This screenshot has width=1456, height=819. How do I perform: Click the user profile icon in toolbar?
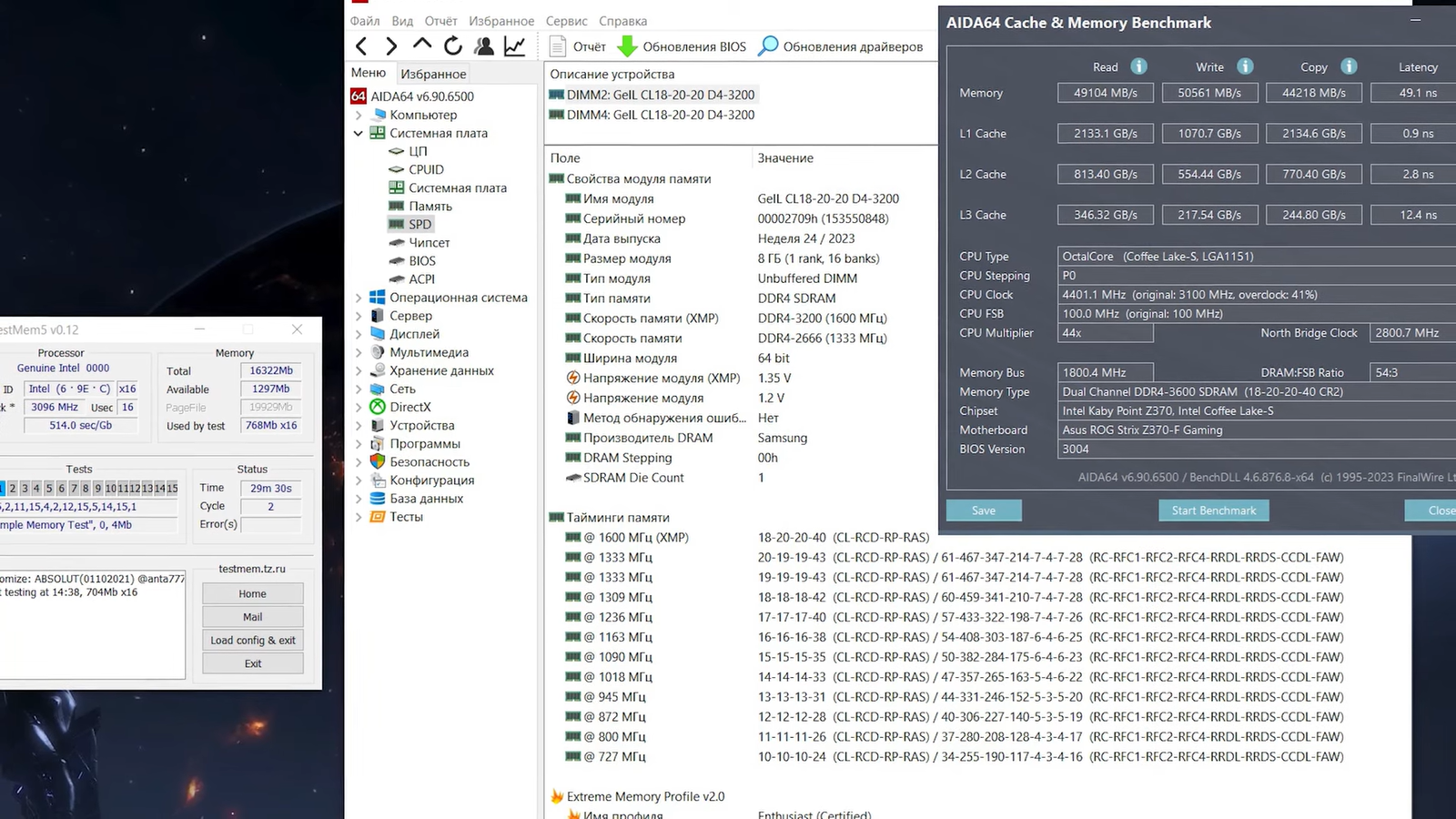(x=484, y=46)
